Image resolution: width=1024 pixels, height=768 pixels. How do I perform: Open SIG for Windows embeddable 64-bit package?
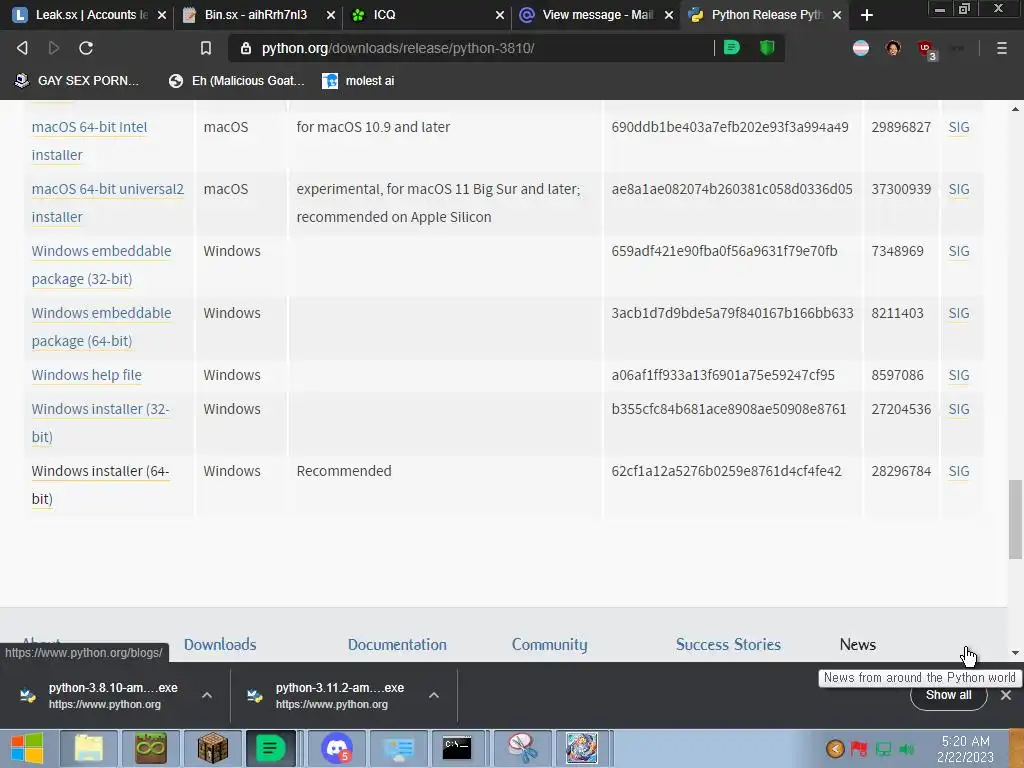pos(958,313)
